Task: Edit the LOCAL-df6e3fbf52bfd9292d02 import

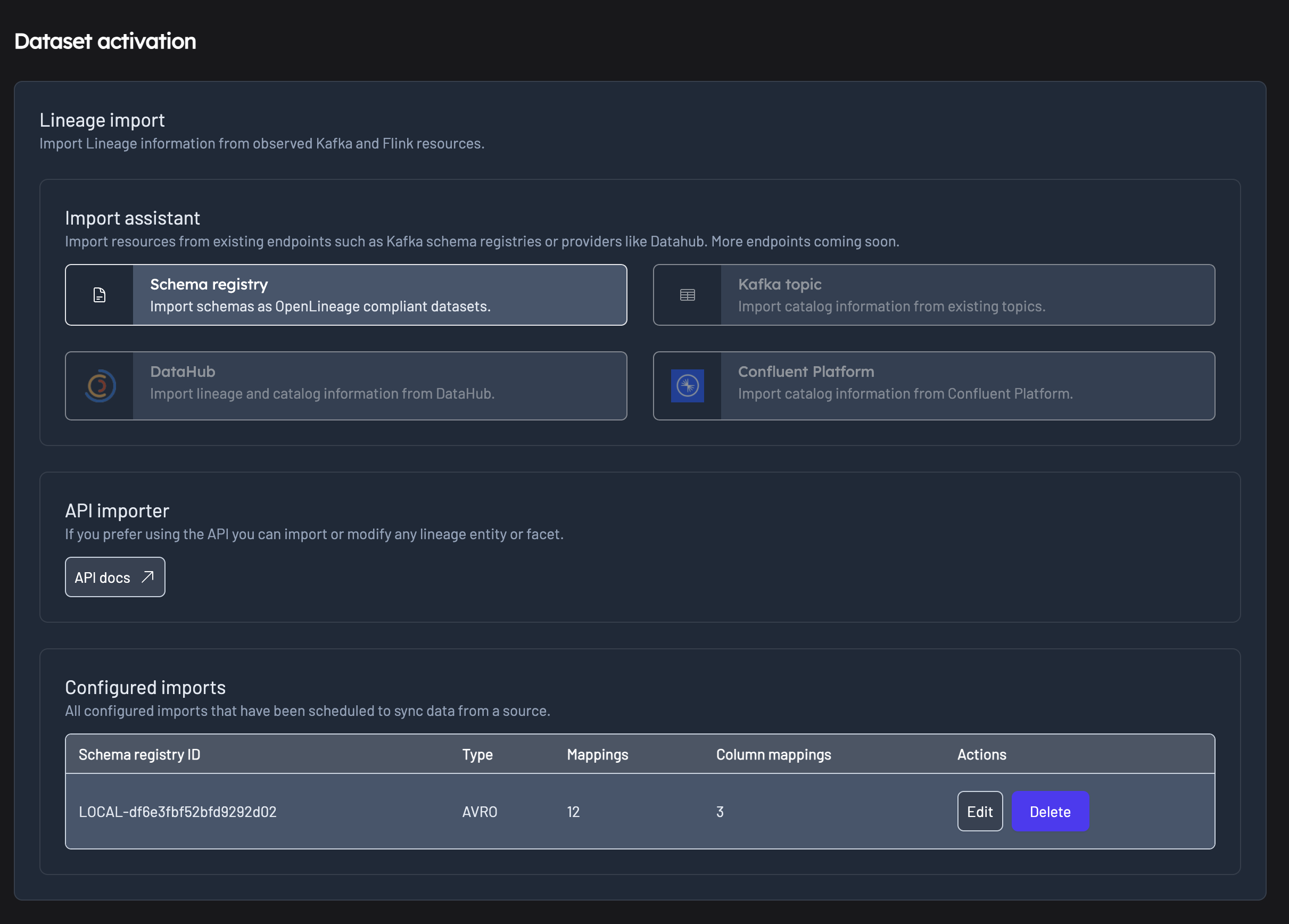Action: 980,812
